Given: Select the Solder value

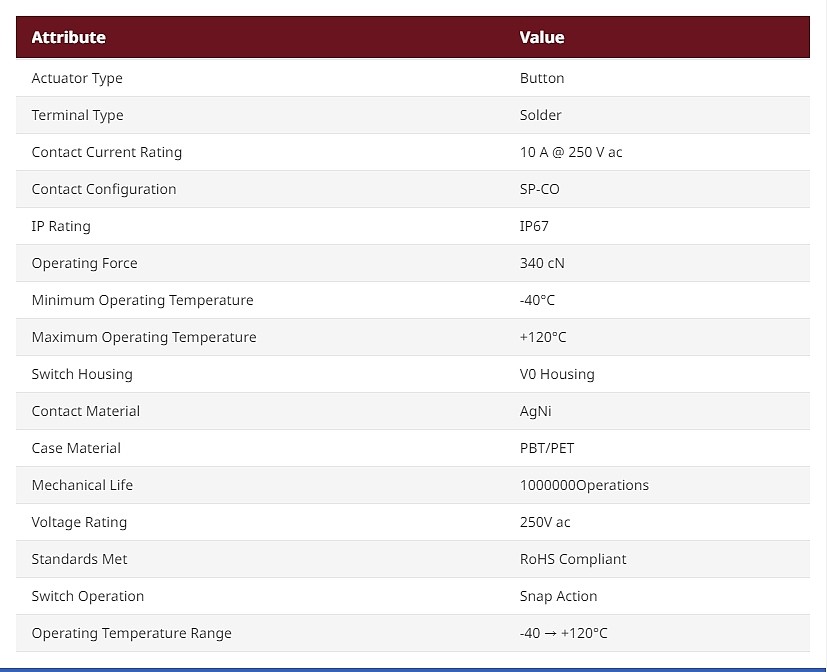Looking at the screenshot, I should [540, 116].
